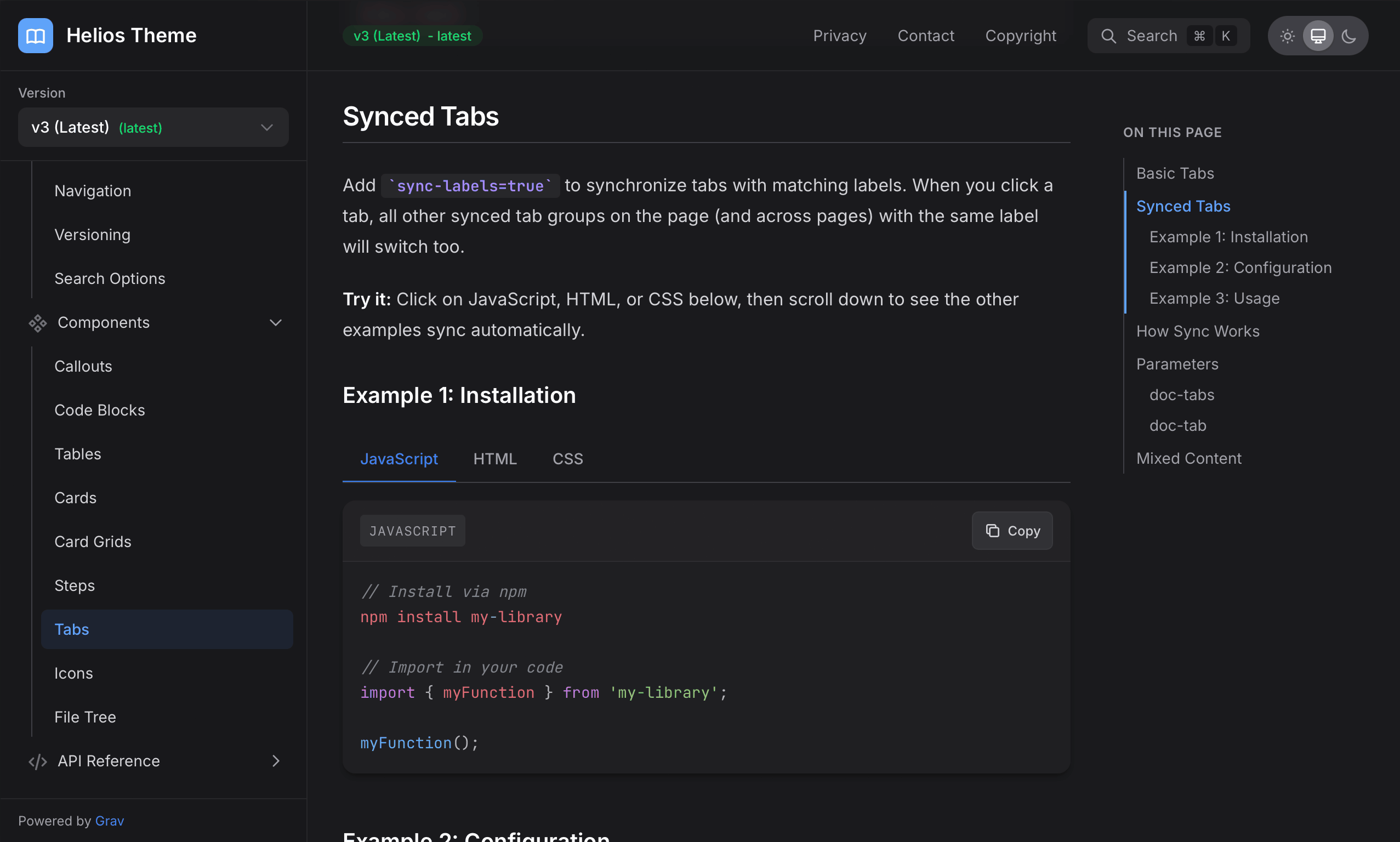The width and height of the screenshot is (1400, 842).
Task: Open Code Blocks in sidebar
Action: [100, 409]
